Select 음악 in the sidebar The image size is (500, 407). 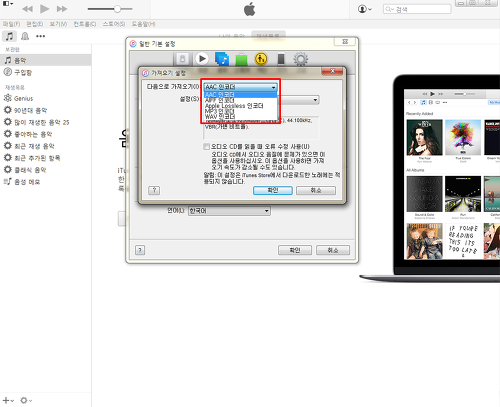pyautogui.click(x=45, y=60)
